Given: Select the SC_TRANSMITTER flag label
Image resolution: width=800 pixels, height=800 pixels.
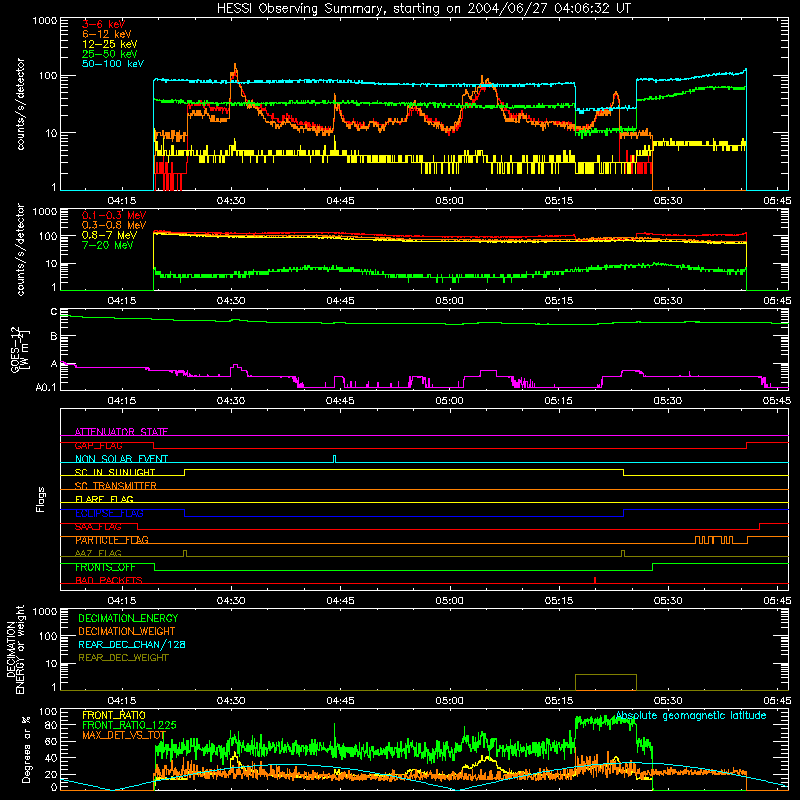Looking at the screenshot, I should tap(116, 486).
